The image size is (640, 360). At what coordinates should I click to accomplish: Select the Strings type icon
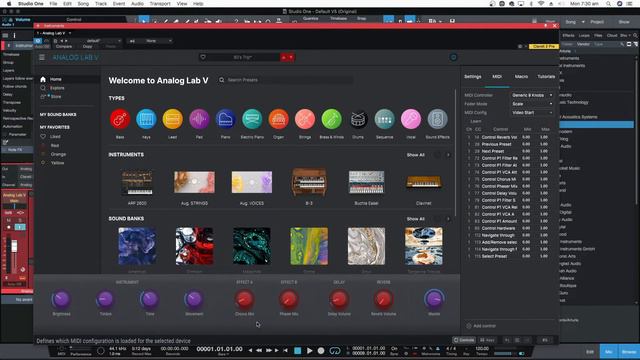pos(305,119)
